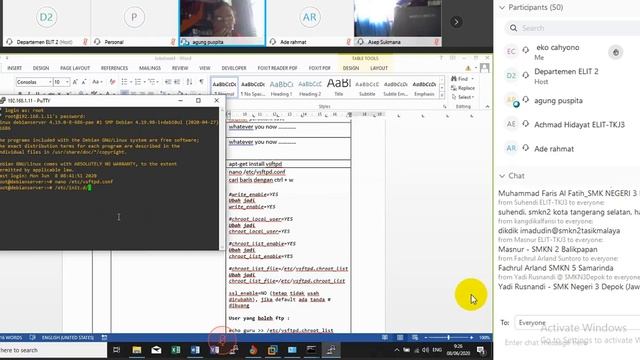640x360 pixels.
Task: Collapse the Chat panel
Action: coord(502,176)
